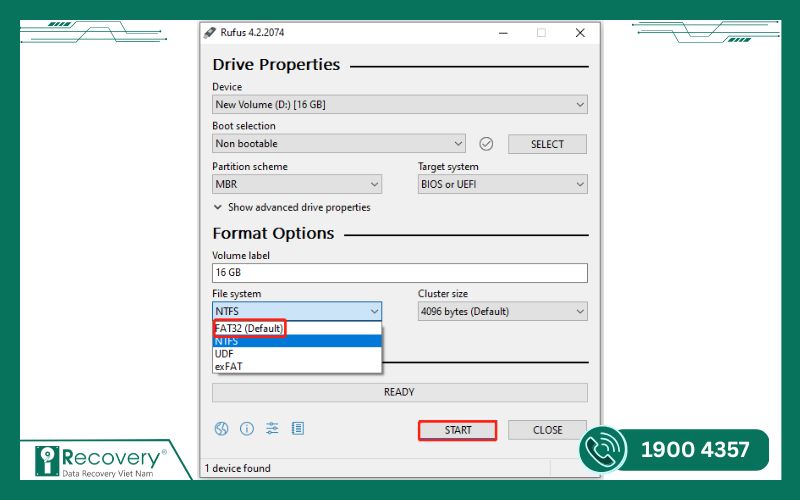Viewport: 800px width, 500px height.
Task: Open the language globe icon
Action: coord(221,429)
